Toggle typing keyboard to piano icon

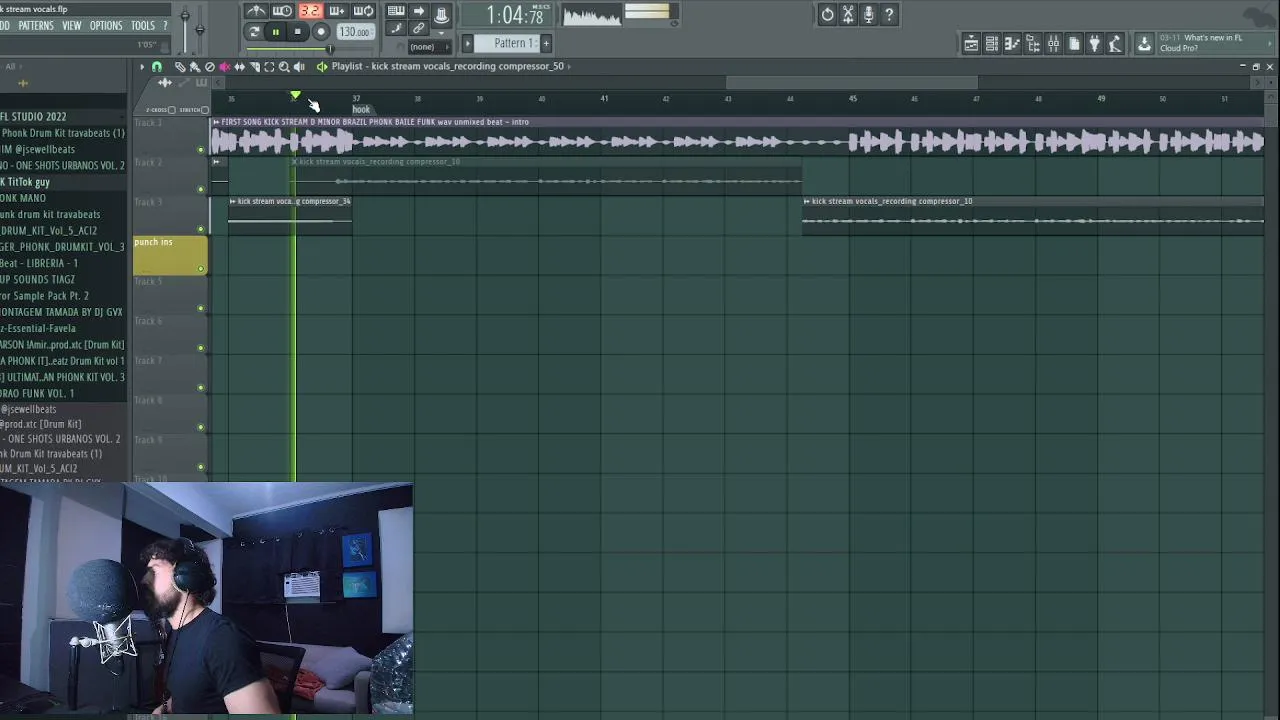point(396,11)
